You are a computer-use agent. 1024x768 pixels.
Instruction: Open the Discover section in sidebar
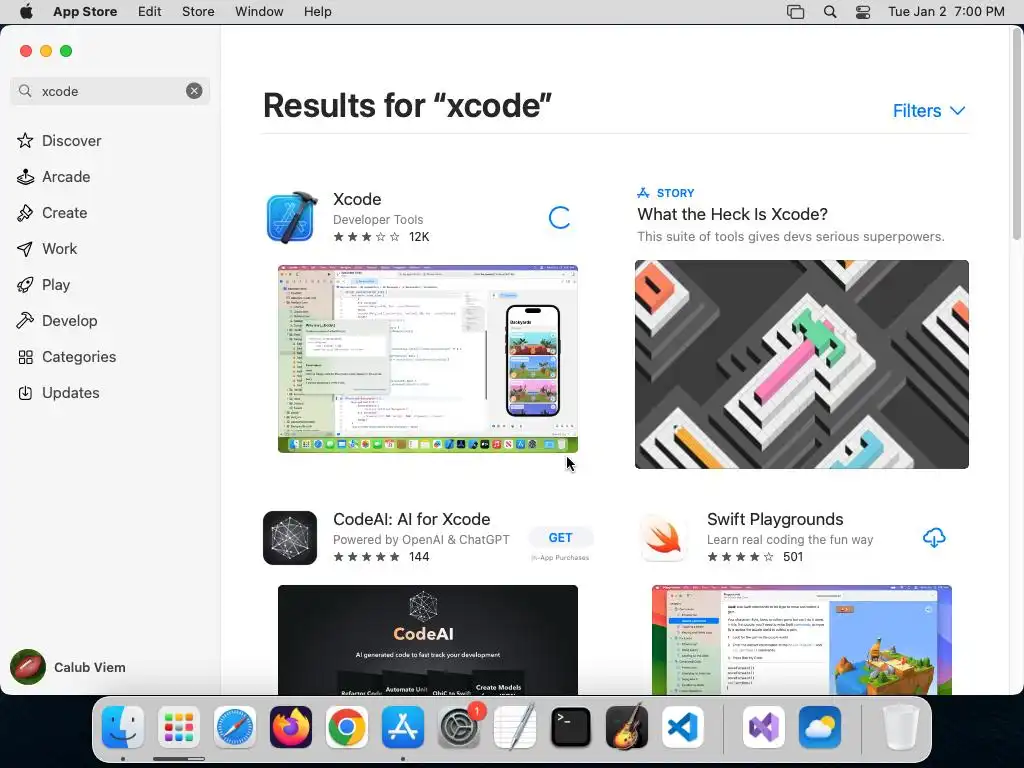pos(59,140)
